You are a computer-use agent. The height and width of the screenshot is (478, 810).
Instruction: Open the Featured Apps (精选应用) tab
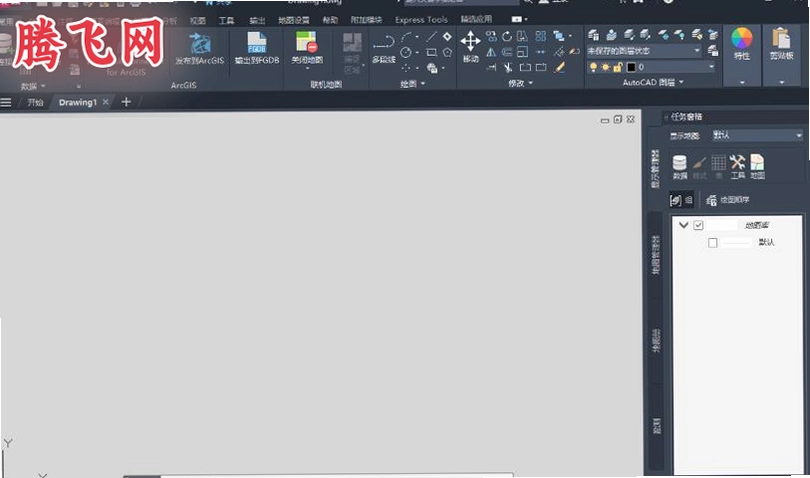coord(476,20)
